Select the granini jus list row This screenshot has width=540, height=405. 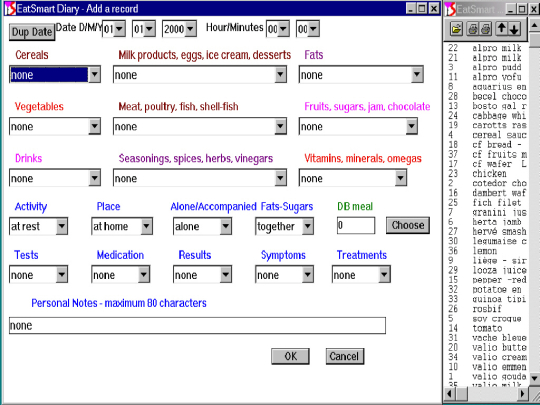point(486,212)
